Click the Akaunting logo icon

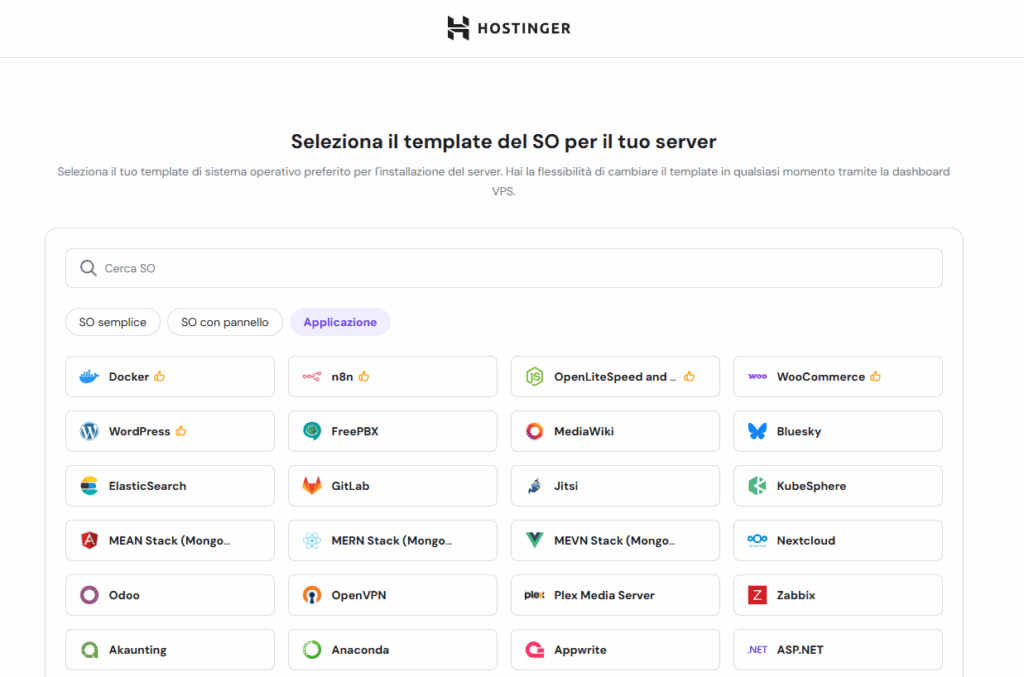click(89, 650)
